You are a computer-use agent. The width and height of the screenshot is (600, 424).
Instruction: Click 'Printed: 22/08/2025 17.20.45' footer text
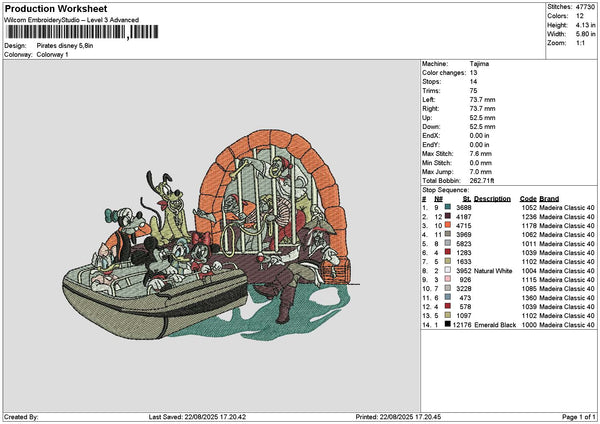point(398,417)
